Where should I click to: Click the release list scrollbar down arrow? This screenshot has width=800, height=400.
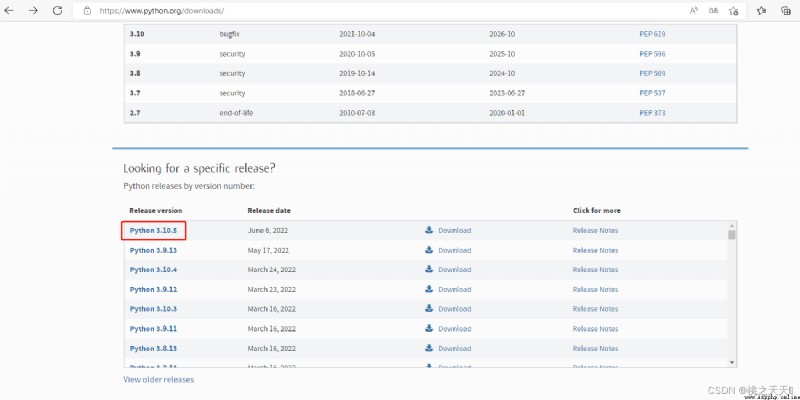732,362
